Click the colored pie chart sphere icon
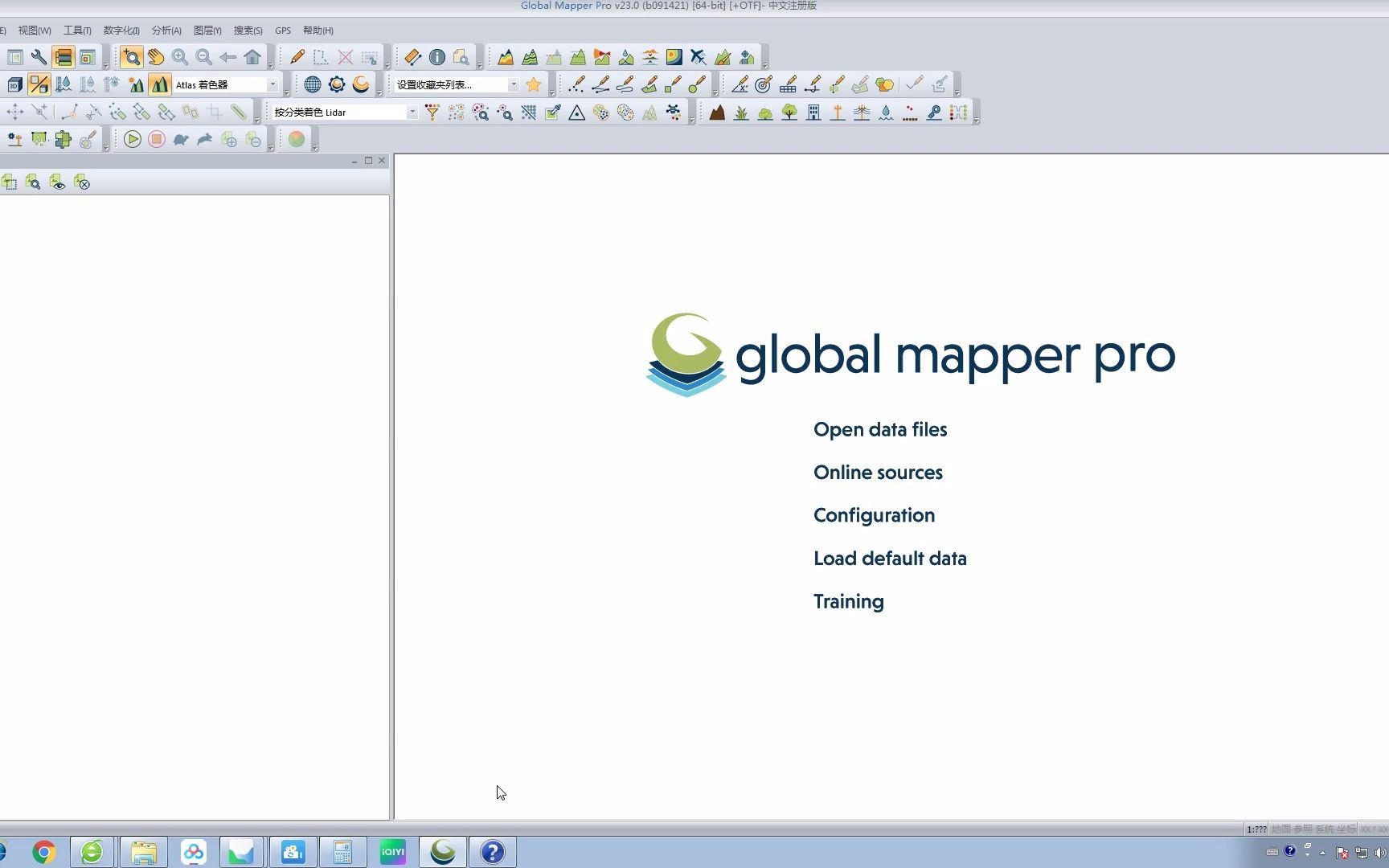The height and width of the screenshot is (868, 1389). point(297,139)
